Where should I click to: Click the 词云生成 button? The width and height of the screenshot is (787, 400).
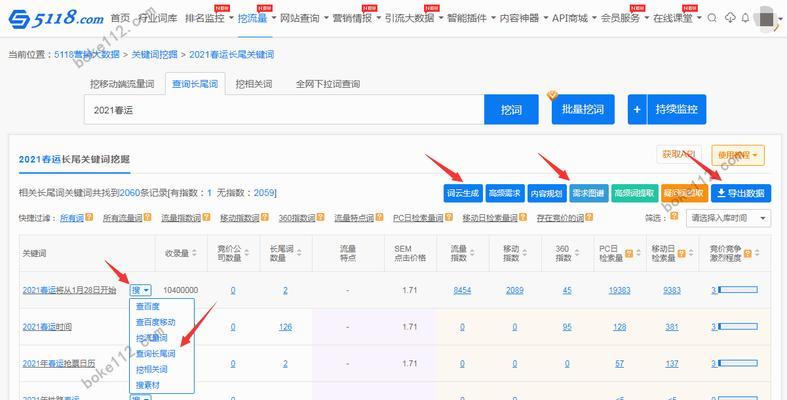tap(463, 193)
